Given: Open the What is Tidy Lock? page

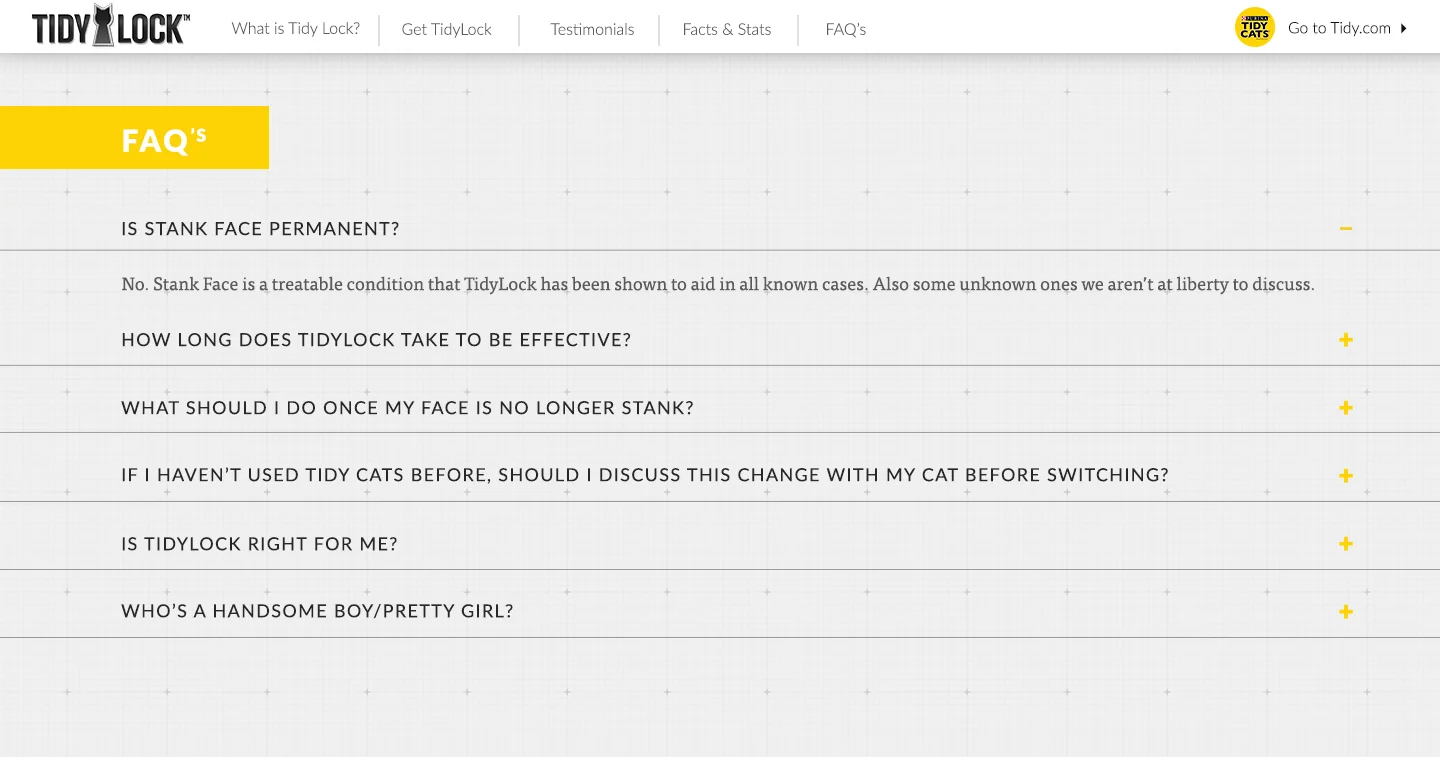Looking at the screenshot, I should pos(295,28).
